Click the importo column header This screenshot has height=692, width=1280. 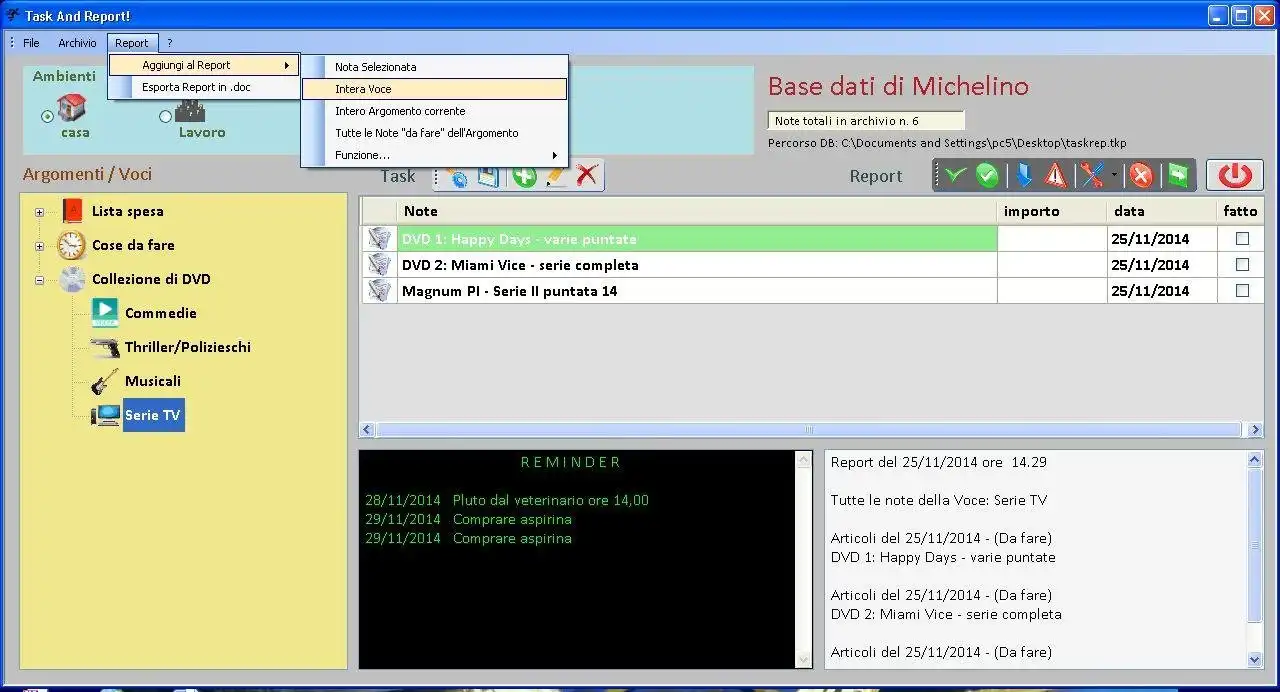(x=1052, y=211)
